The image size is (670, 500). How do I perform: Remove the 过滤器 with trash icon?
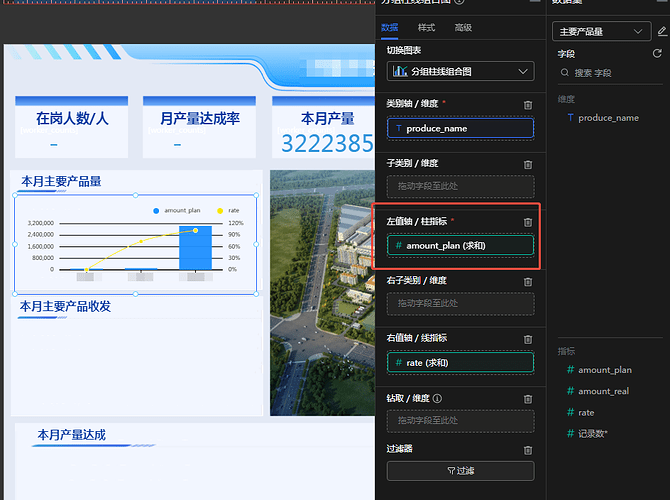pyautogui.click(x=528, y=450)
